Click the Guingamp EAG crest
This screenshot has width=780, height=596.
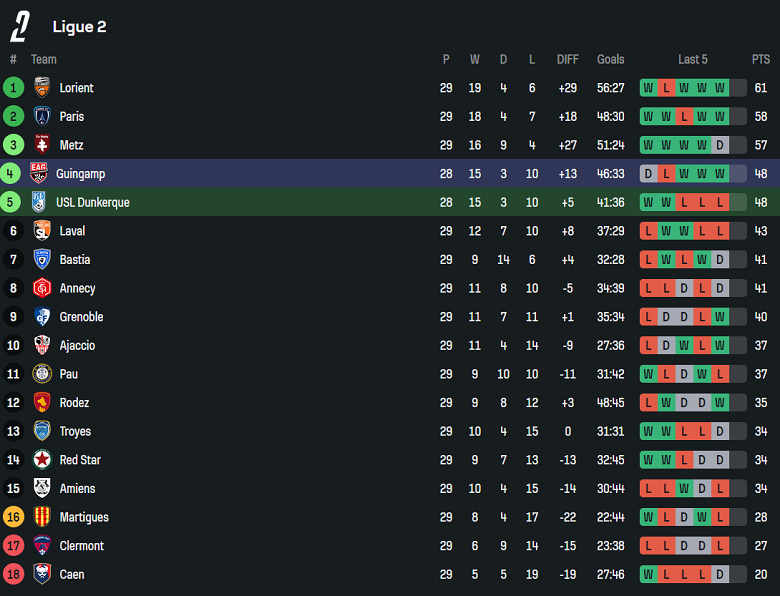(39, 173)
